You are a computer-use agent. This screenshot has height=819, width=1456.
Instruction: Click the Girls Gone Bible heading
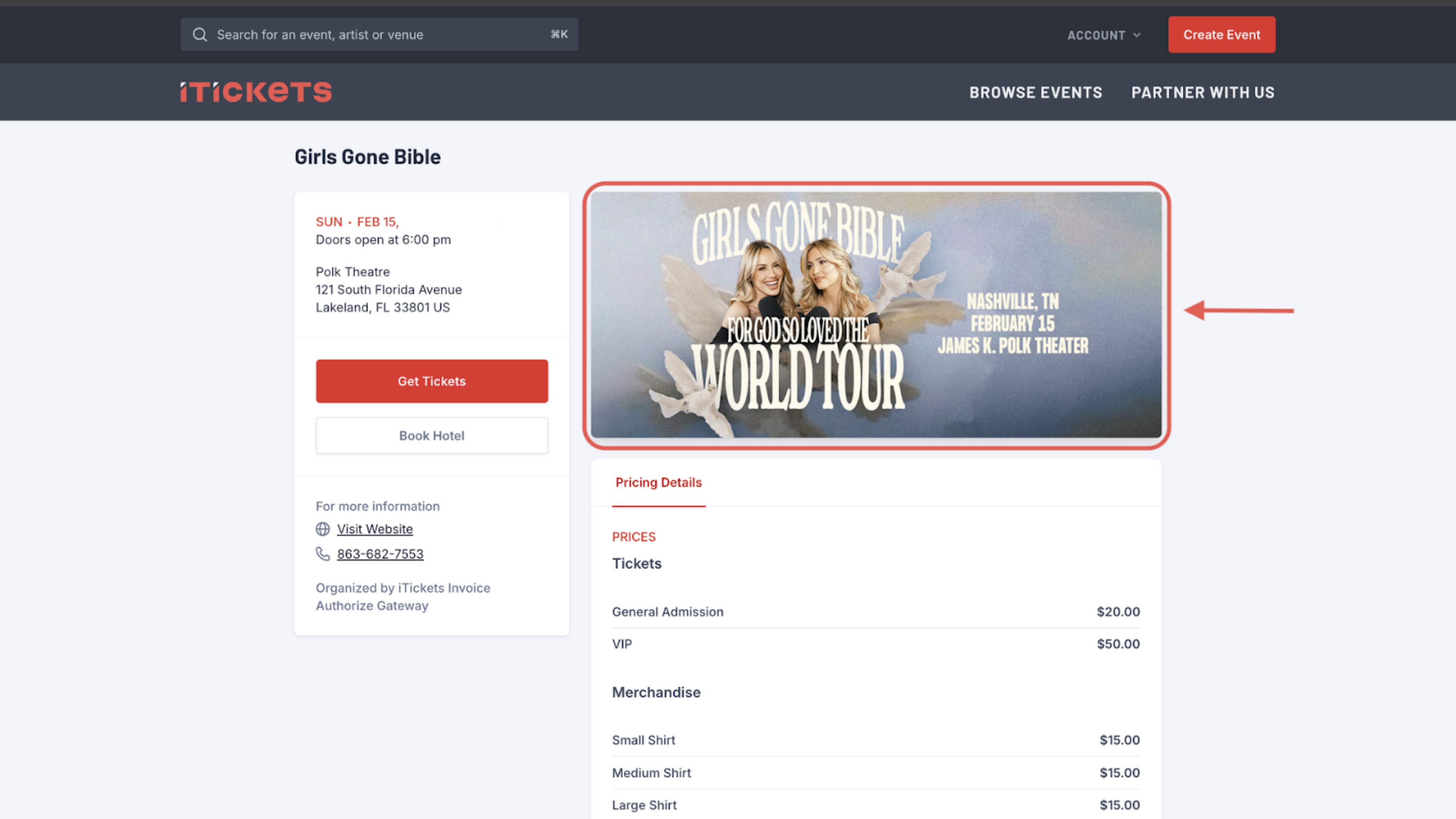click(x=367, y=157)
